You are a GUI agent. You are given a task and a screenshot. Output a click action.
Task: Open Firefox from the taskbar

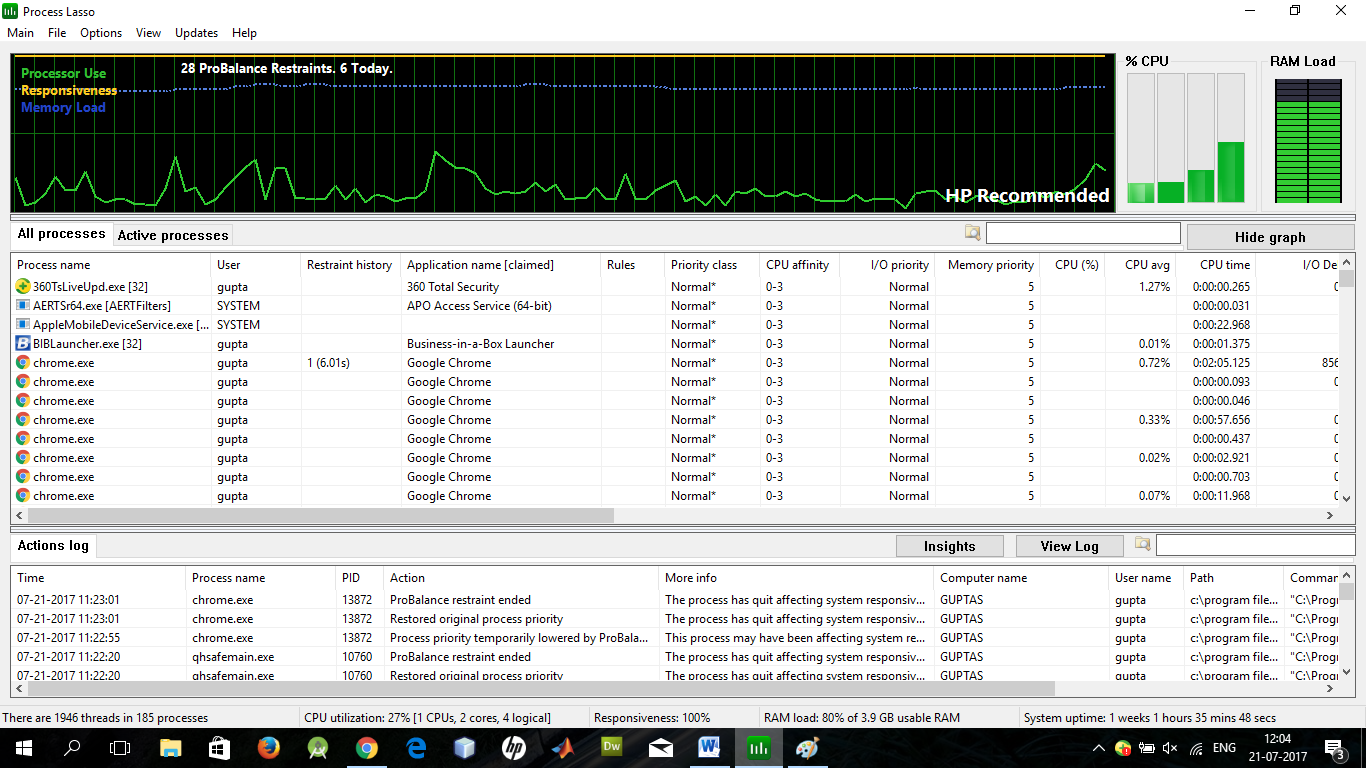[268, 747]
